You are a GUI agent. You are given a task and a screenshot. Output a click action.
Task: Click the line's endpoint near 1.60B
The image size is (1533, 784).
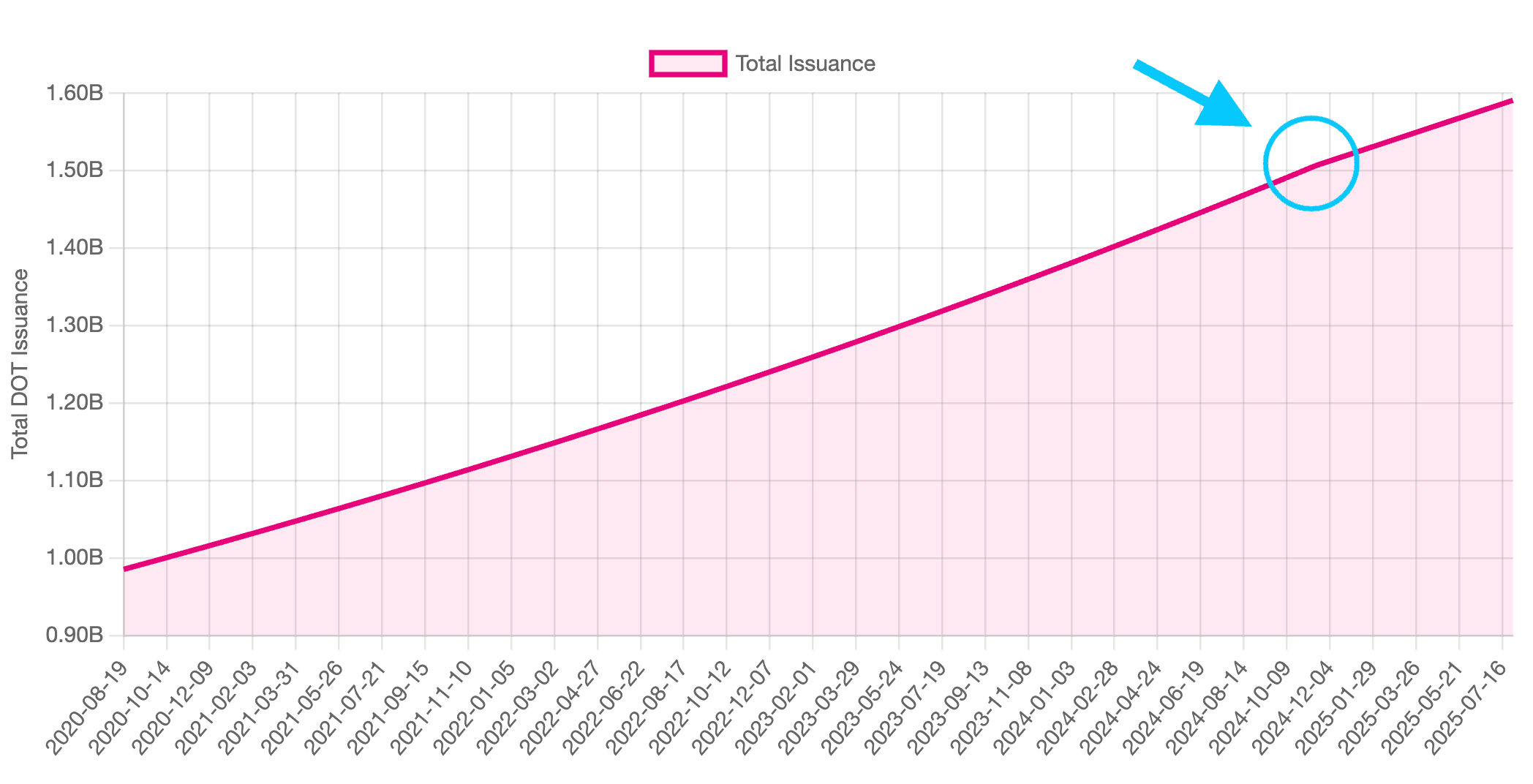(x=1511, y=101)
